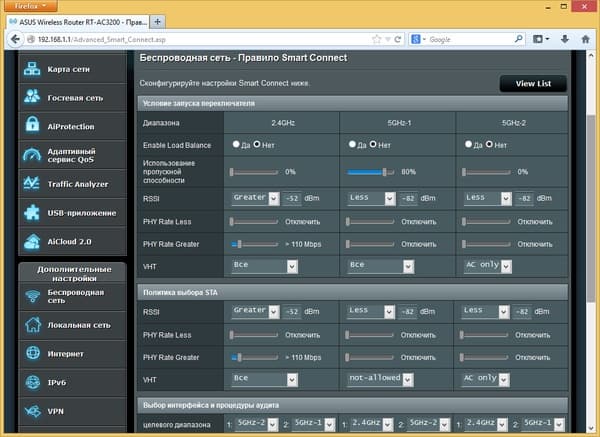Open the downloads arrow icon
This screenshot has width=600, height=437.
[565, 39]
